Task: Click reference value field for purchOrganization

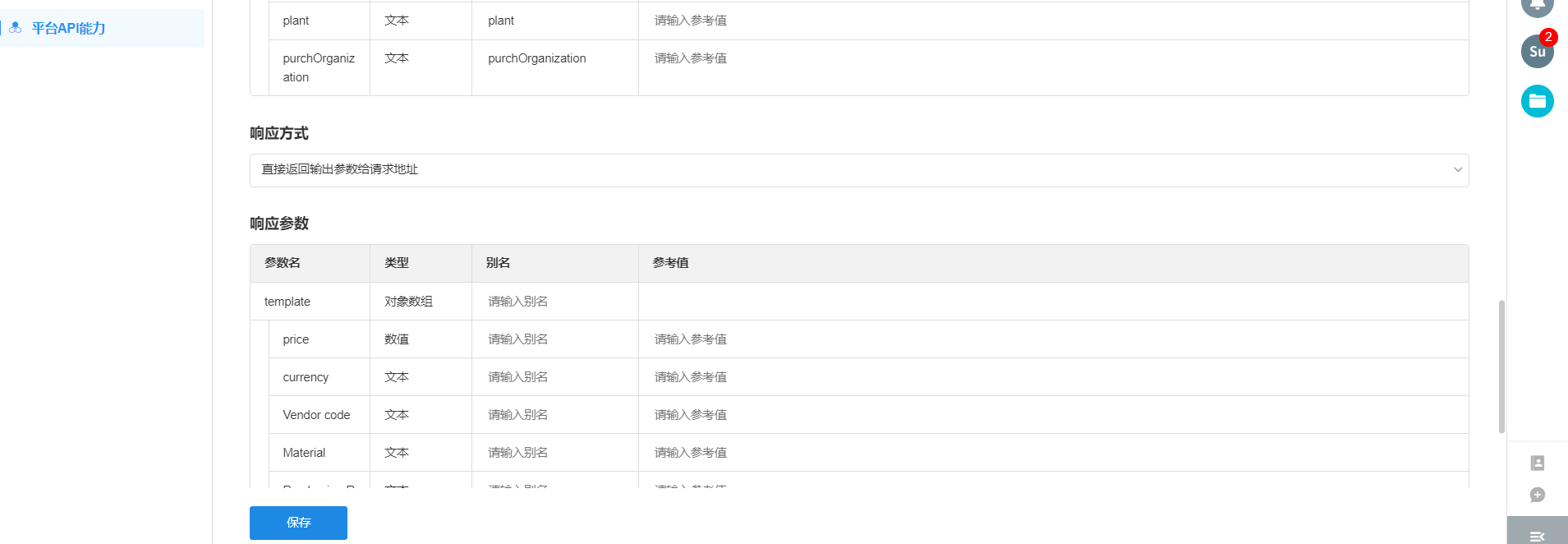Action: point(1051,58)
